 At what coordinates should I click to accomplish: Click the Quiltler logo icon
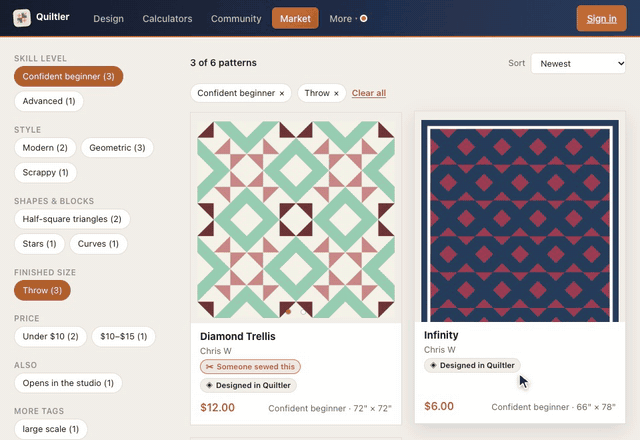22,18
